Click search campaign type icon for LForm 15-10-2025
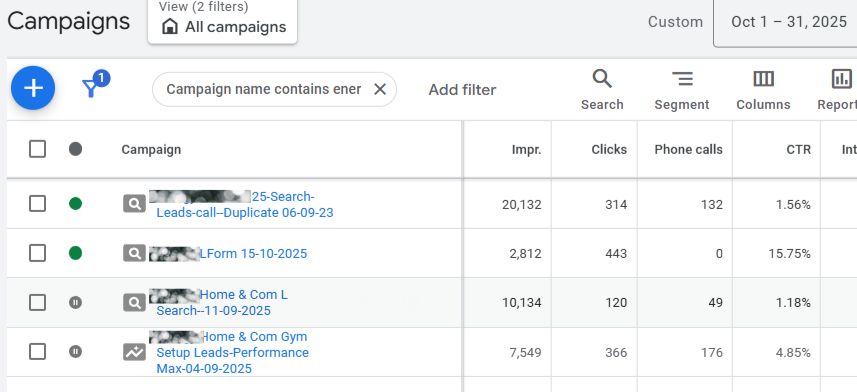 134,253
